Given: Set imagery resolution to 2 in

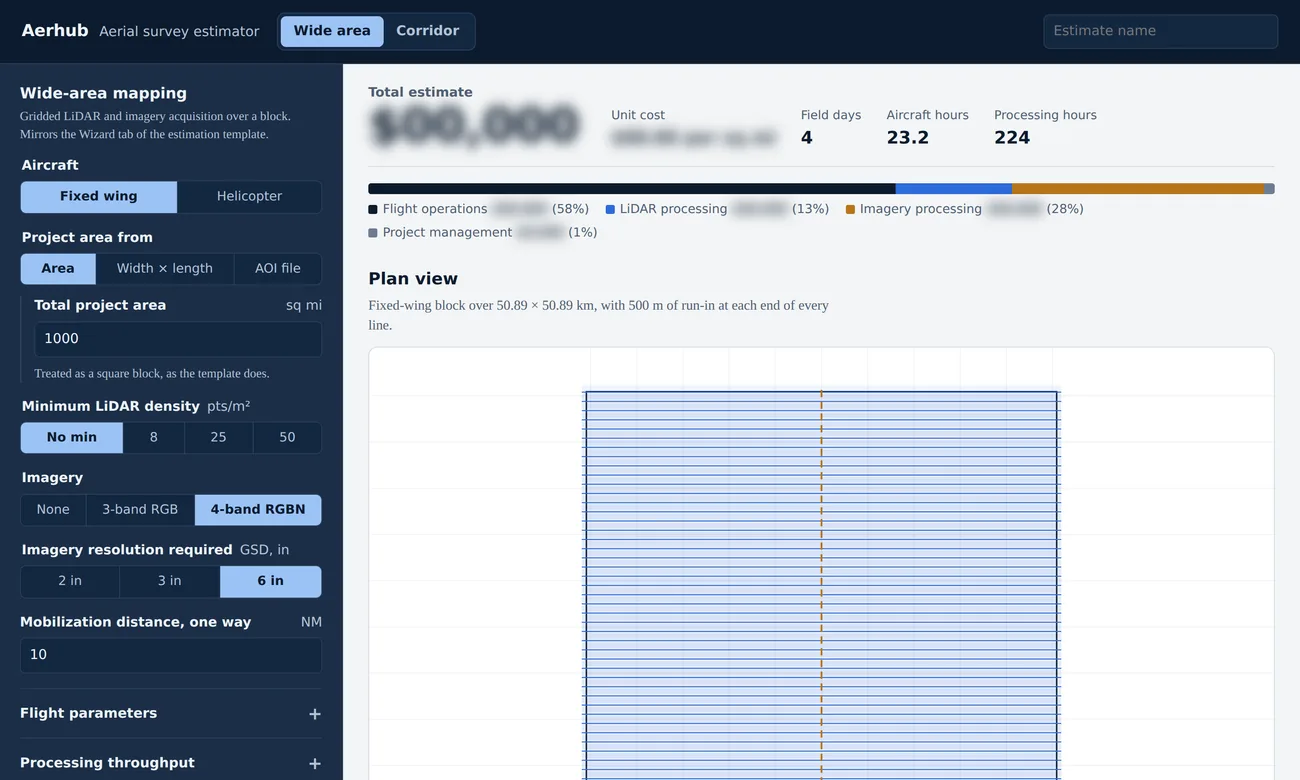Looking at the screenshot, I should (70, 582).
